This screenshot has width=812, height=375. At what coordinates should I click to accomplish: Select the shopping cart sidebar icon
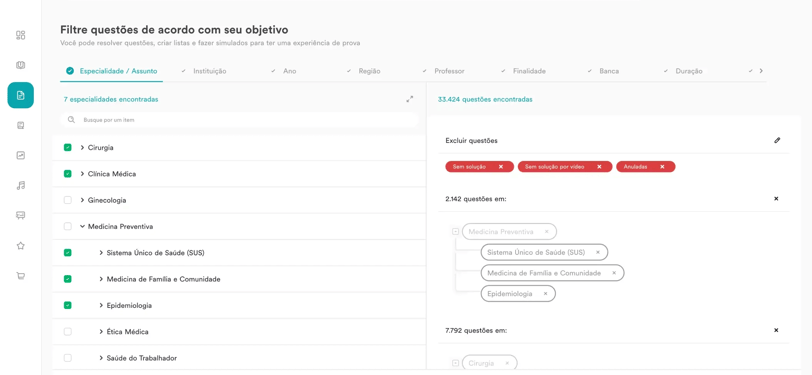(x=21, y=276)
